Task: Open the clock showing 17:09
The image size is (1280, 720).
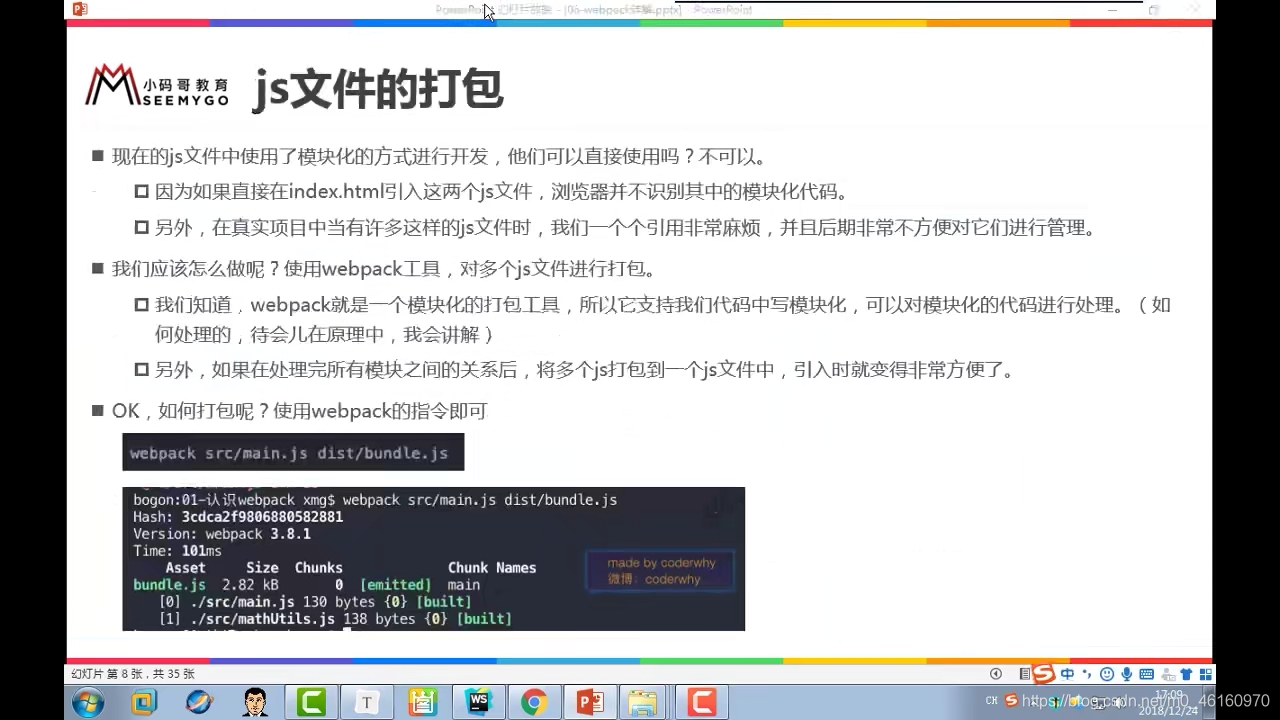Action: pos(1168,702)
